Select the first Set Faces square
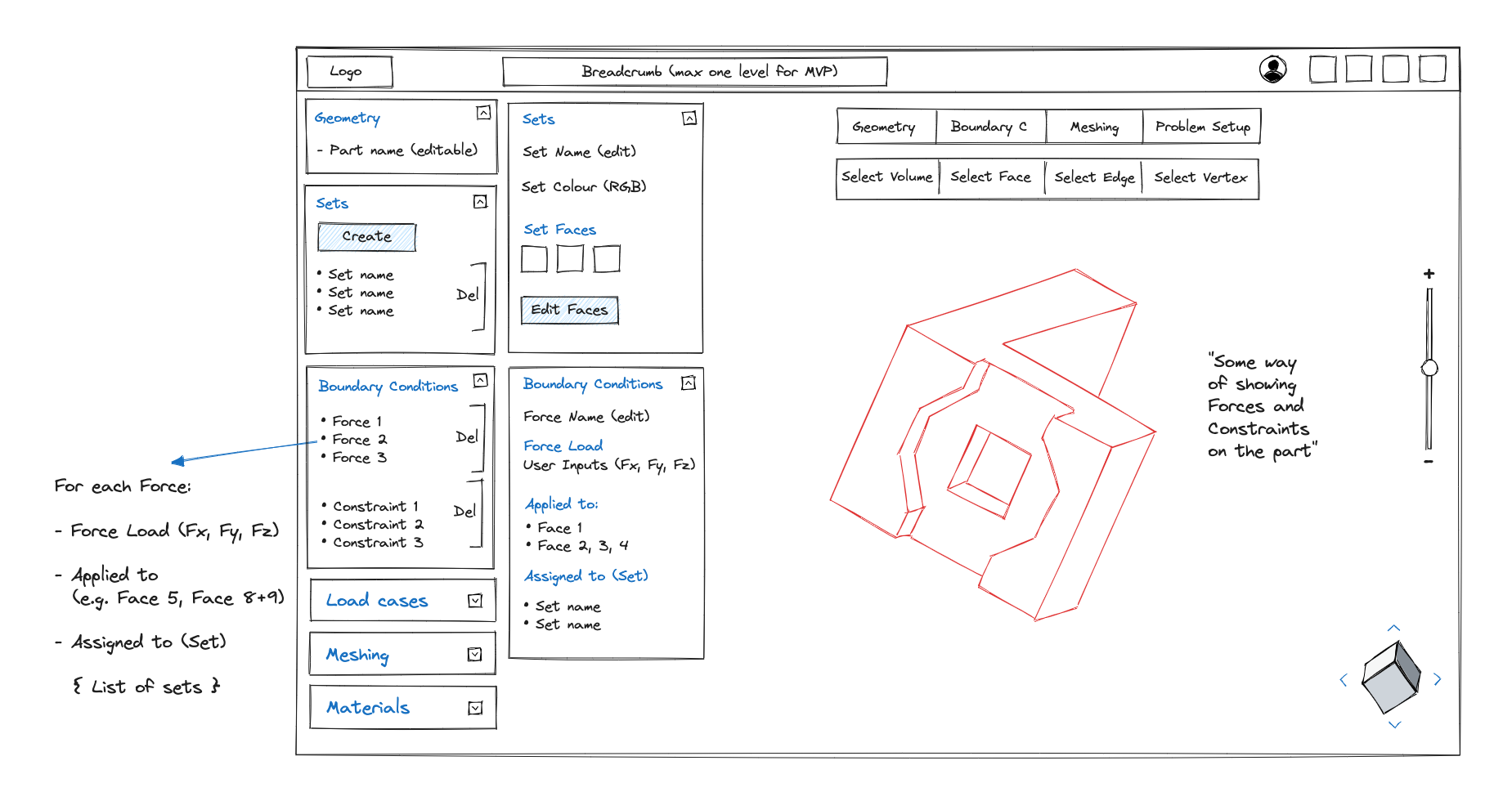The height and width of the screenshot is (801, 1512). coord(534,258)
